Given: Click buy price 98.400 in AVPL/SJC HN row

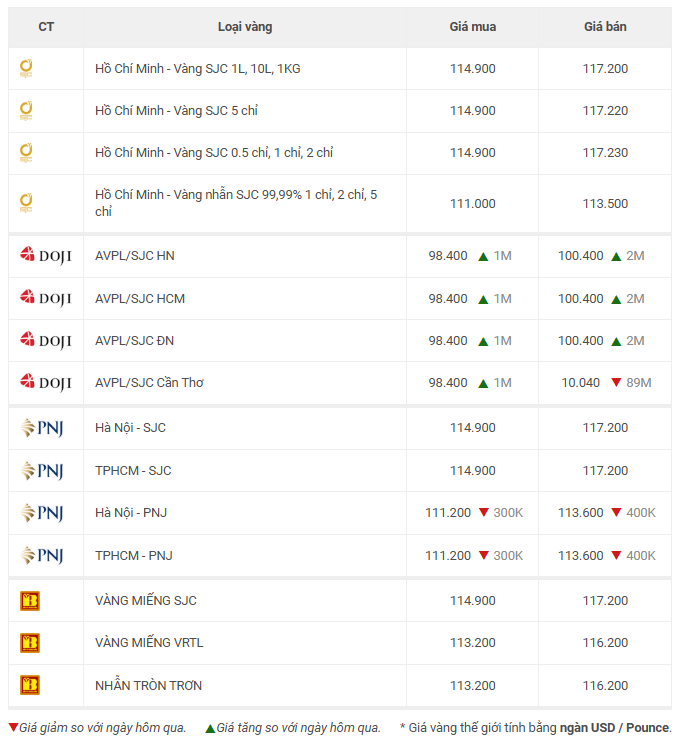Looking at the screenshot, I should (448, 256).
